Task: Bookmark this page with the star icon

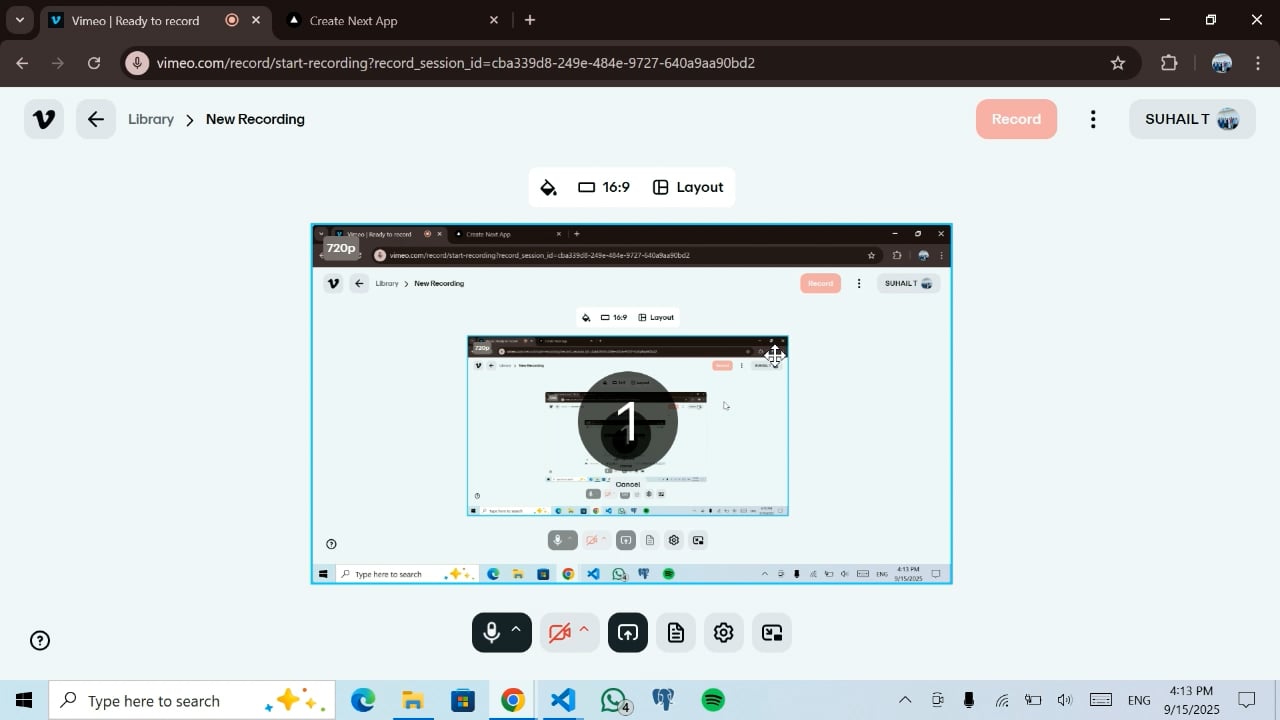Action: [1118, 63]
